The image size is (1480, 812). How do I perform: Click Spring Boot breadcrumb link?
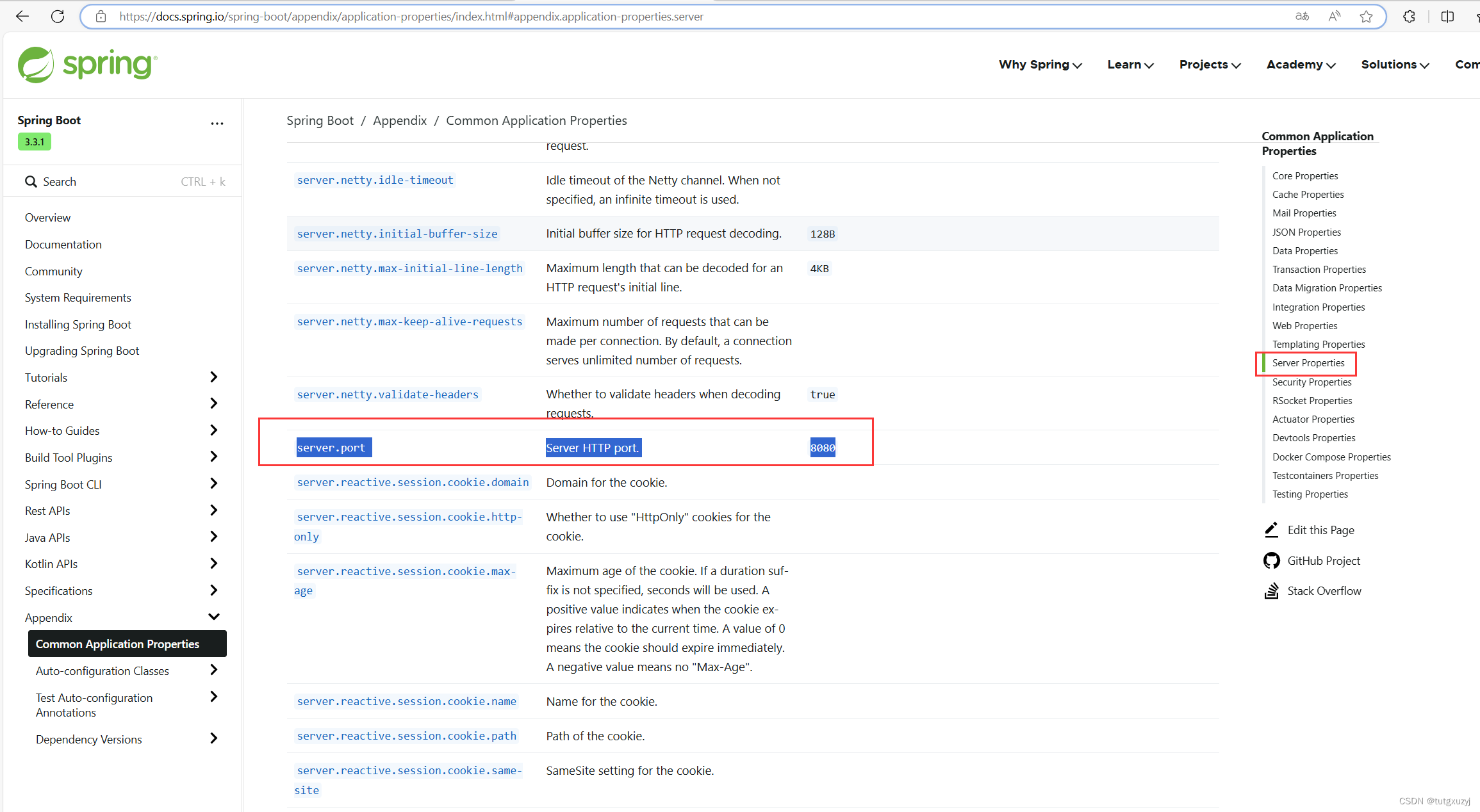tap(320, 120)
